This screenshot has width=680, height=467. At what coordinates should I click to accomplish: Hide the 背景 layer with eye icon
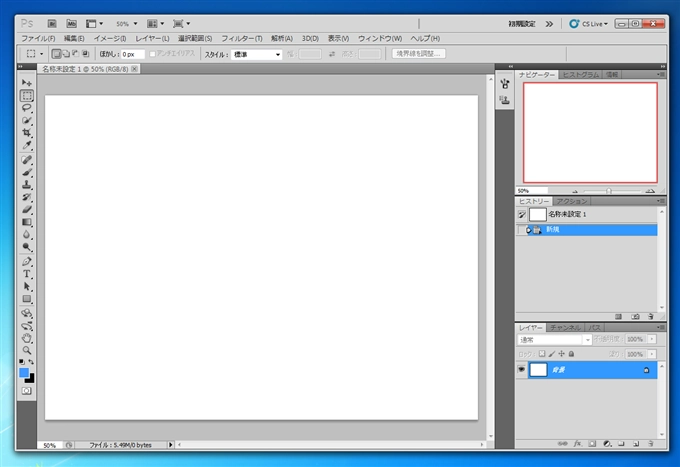tap(521, 369)
